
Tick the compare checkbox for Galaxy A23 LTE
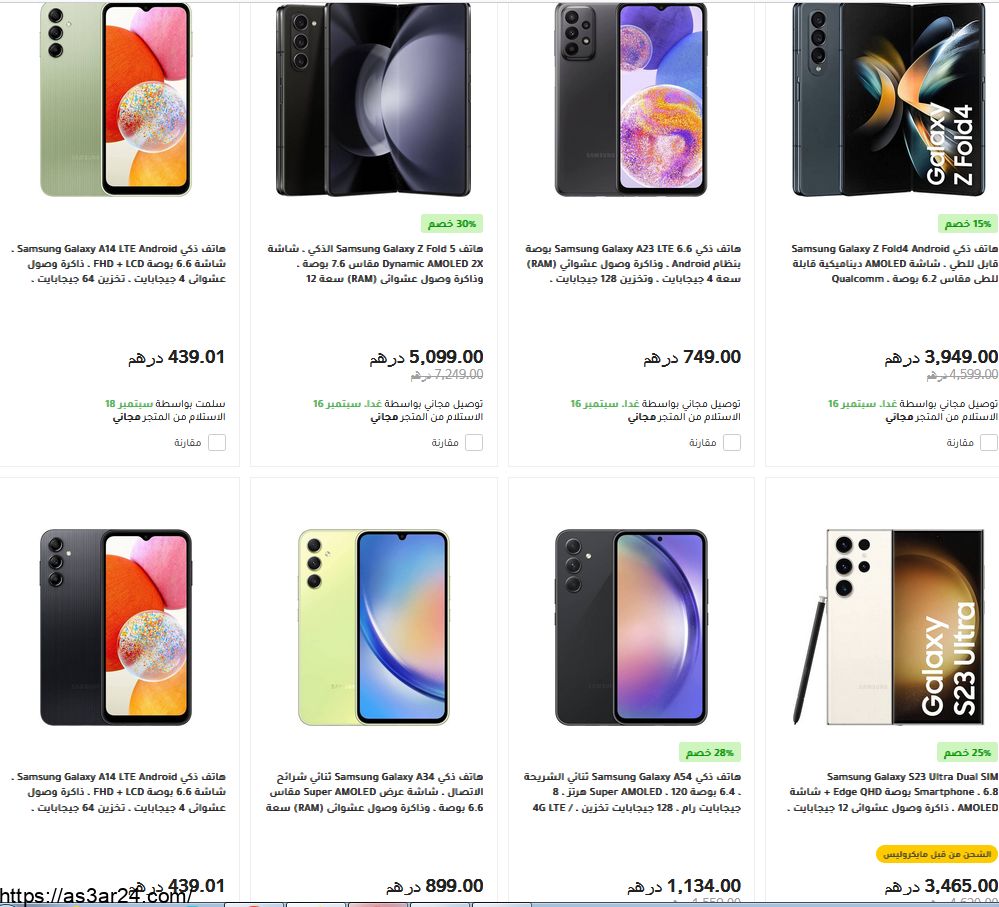(732, 442)
